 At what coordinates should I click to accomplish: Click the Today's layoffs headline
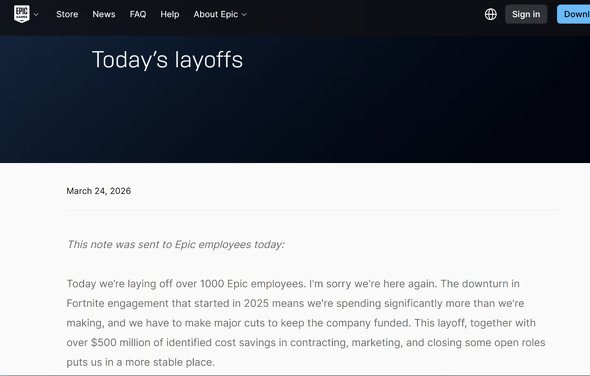(x=167, y=59)
